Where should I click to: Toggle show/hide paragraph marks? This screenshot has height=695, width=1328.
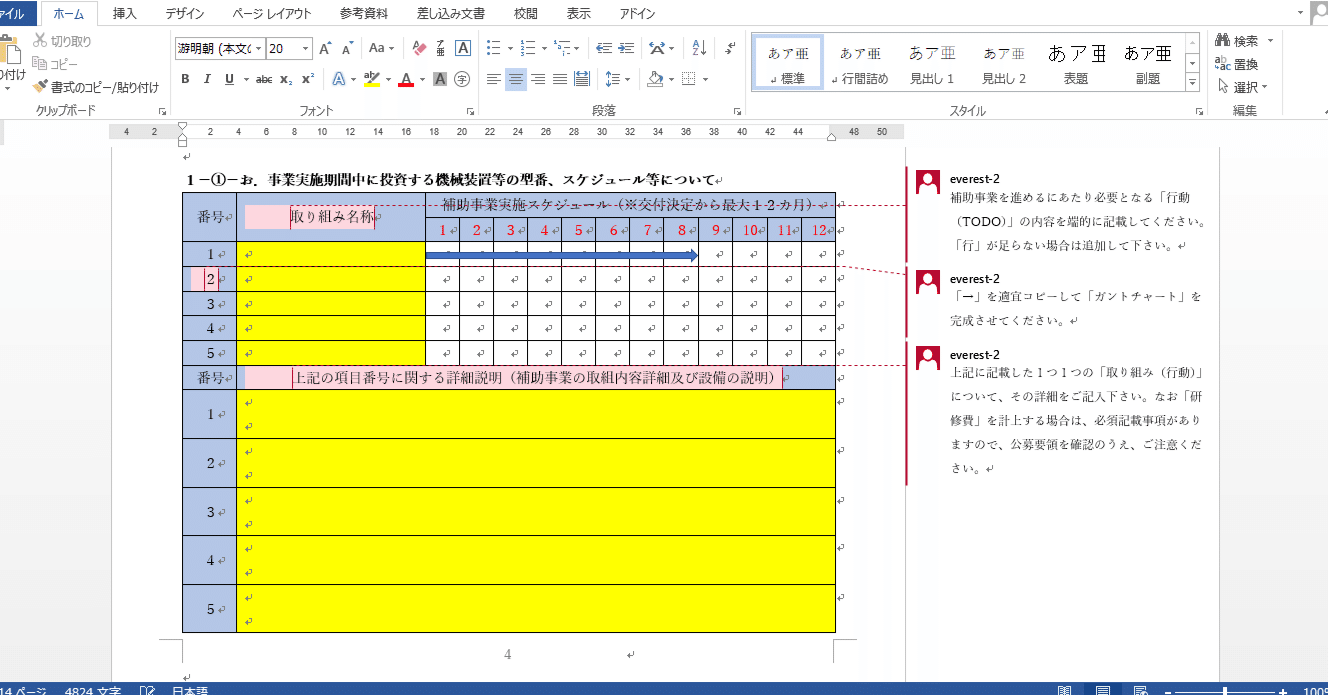[x=730, y=48]
